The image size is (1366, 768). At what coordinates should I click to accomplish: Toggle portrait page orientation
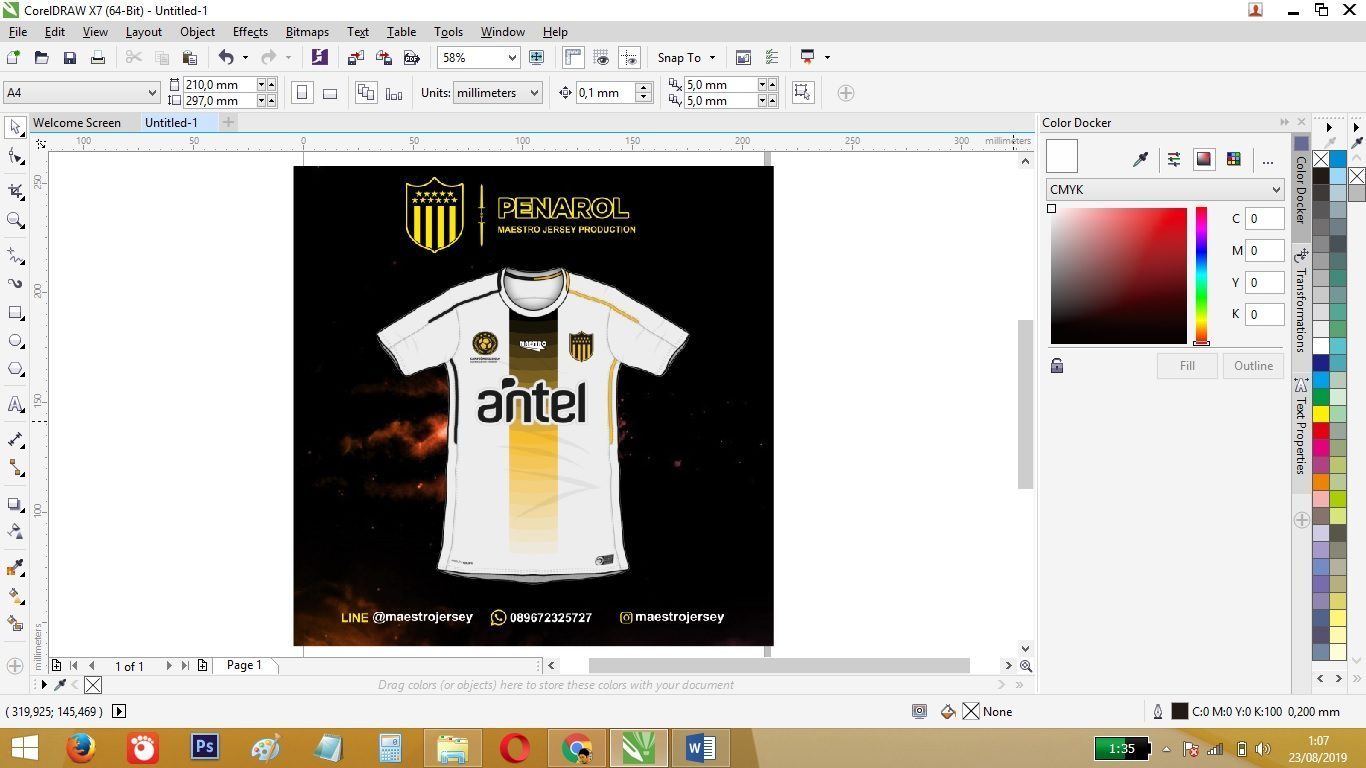click(302, 92)
